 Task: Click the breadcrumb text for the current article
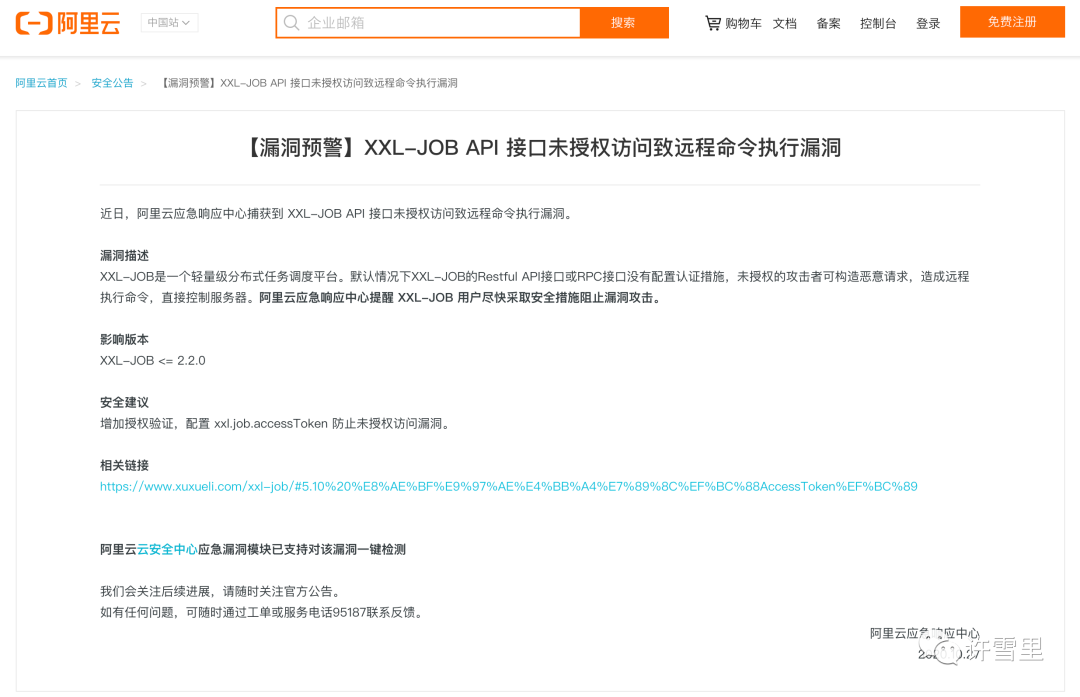point(309,83)
